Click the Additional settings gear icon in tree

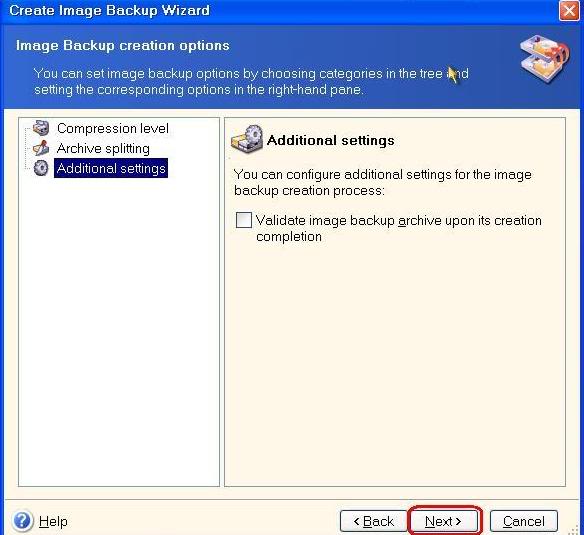(x=41, y=168)
